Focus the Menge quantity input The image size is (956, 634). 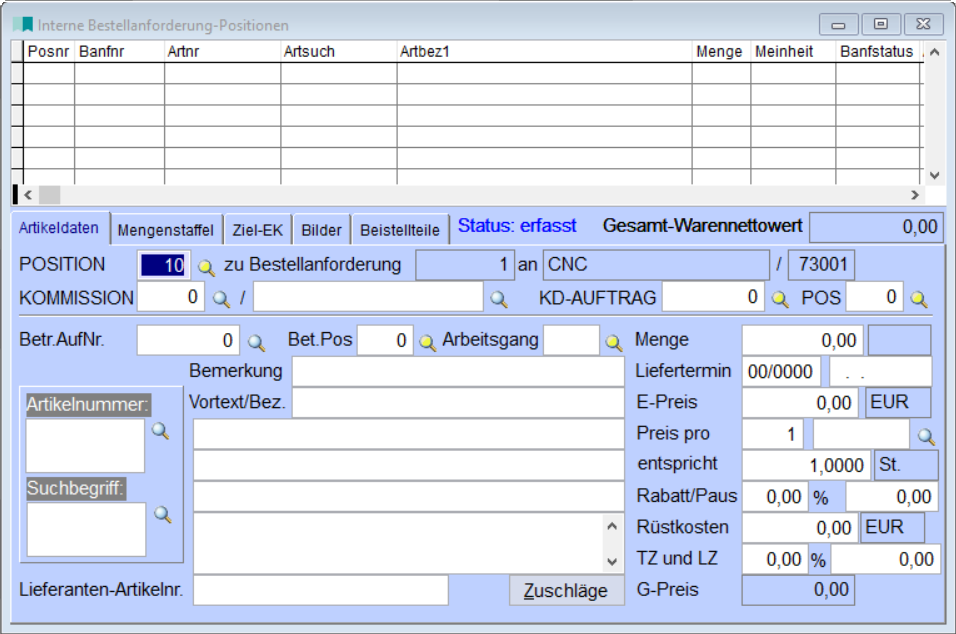802,341
